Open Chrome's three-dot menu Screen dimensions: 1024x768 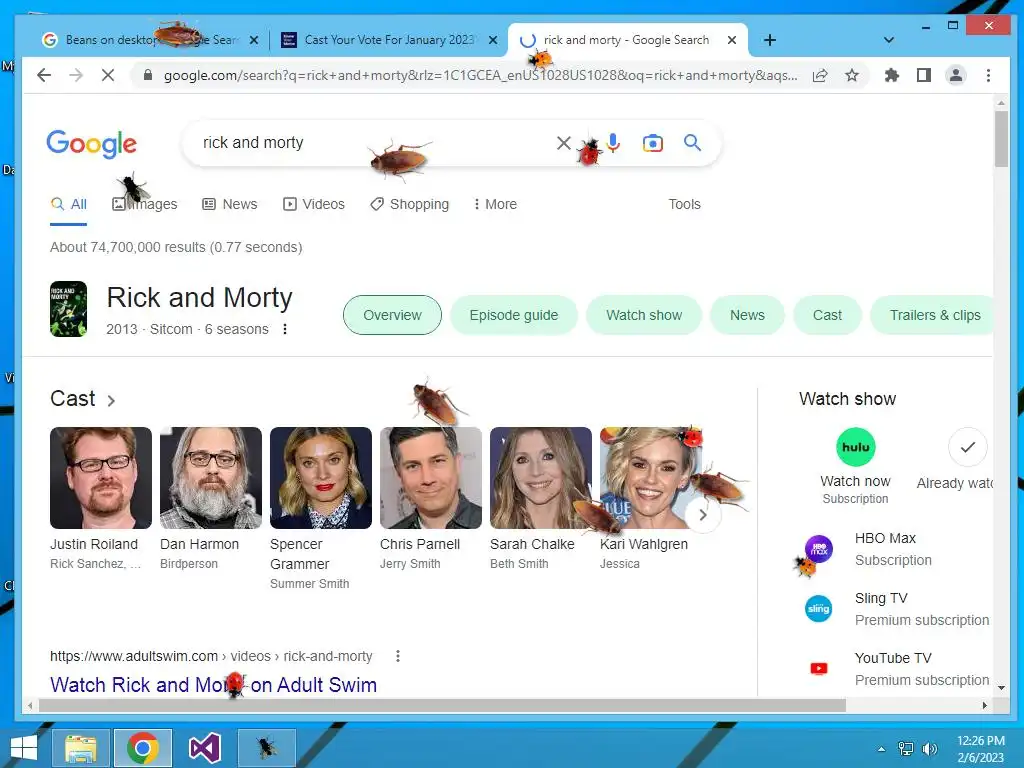[x=988, y=75]
